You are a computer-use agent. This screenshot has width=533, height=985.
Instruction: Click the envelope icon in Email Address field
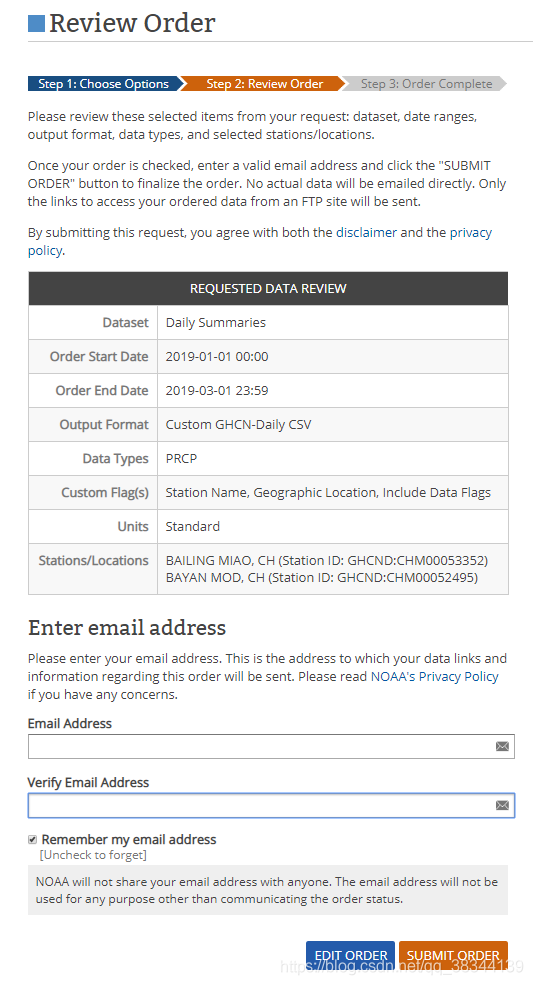tap(502, 746)
